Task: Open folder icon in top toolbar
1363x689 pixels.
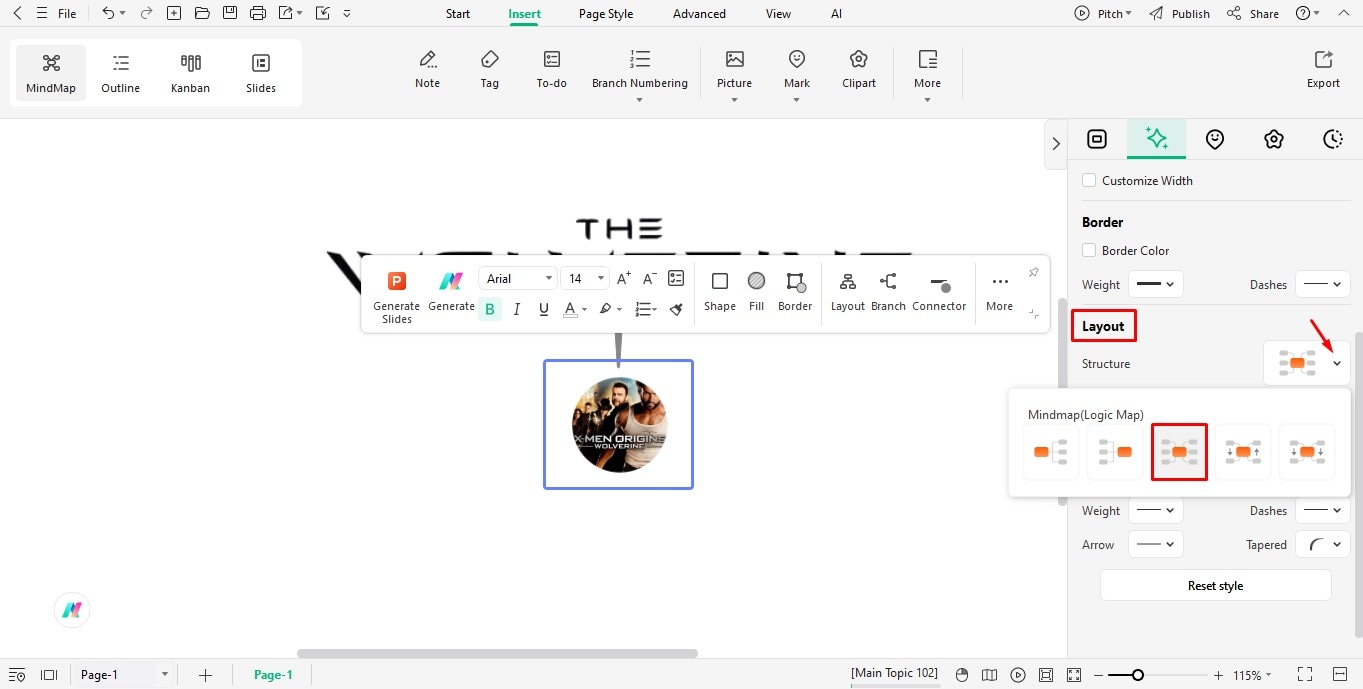Action: pos(202,14)
